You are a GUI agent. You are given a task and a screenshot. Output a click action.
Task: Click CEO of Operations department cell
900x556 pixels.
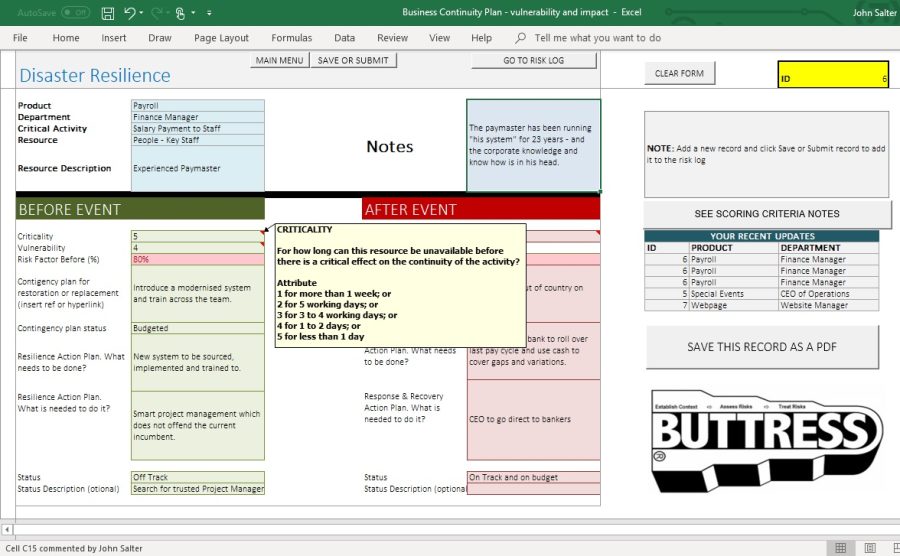click(828, 294)
